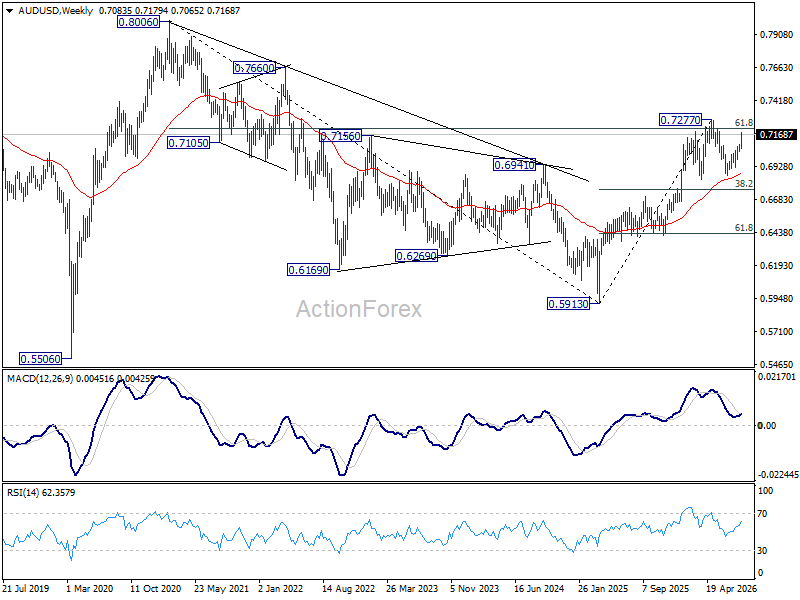The image size is (800, 600).
Task: Click the small triangle beside AUDUSD,Weekly title
Action: point(10,10)
